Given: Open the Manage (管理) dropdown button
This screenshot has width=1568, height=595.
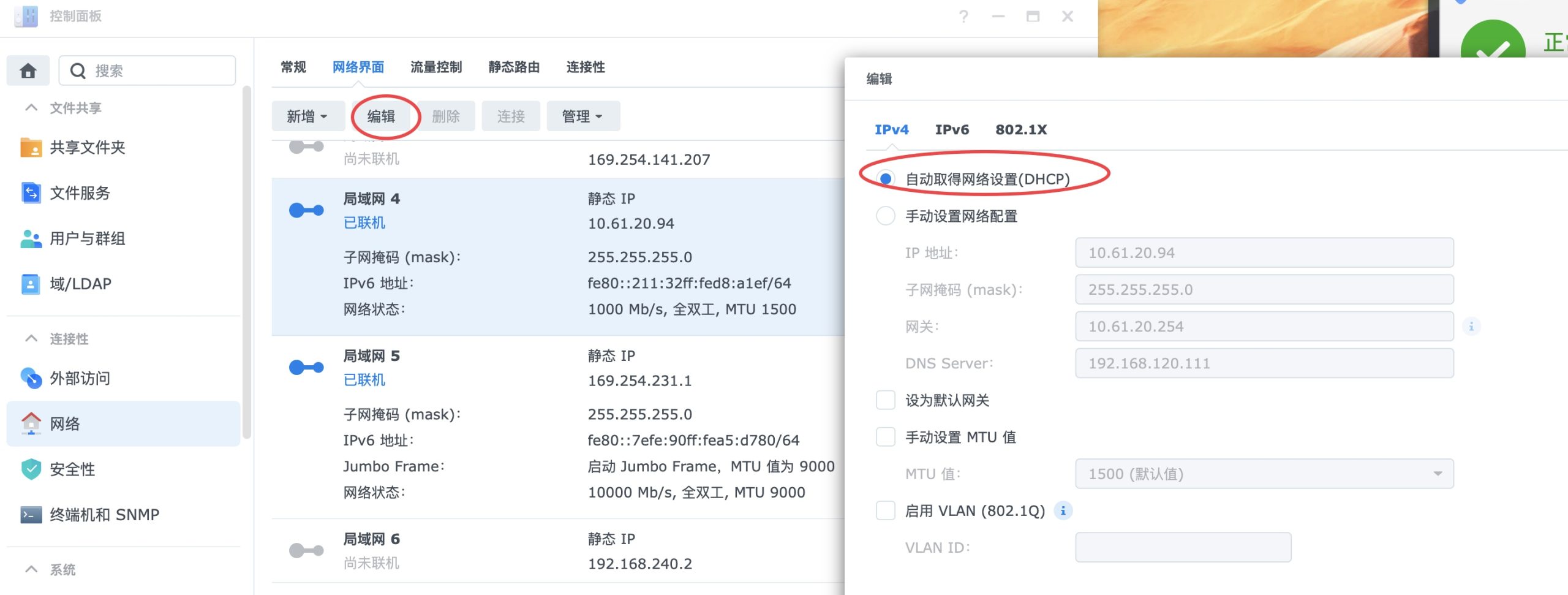Looking at the screenshot, I should click(582, 116).
